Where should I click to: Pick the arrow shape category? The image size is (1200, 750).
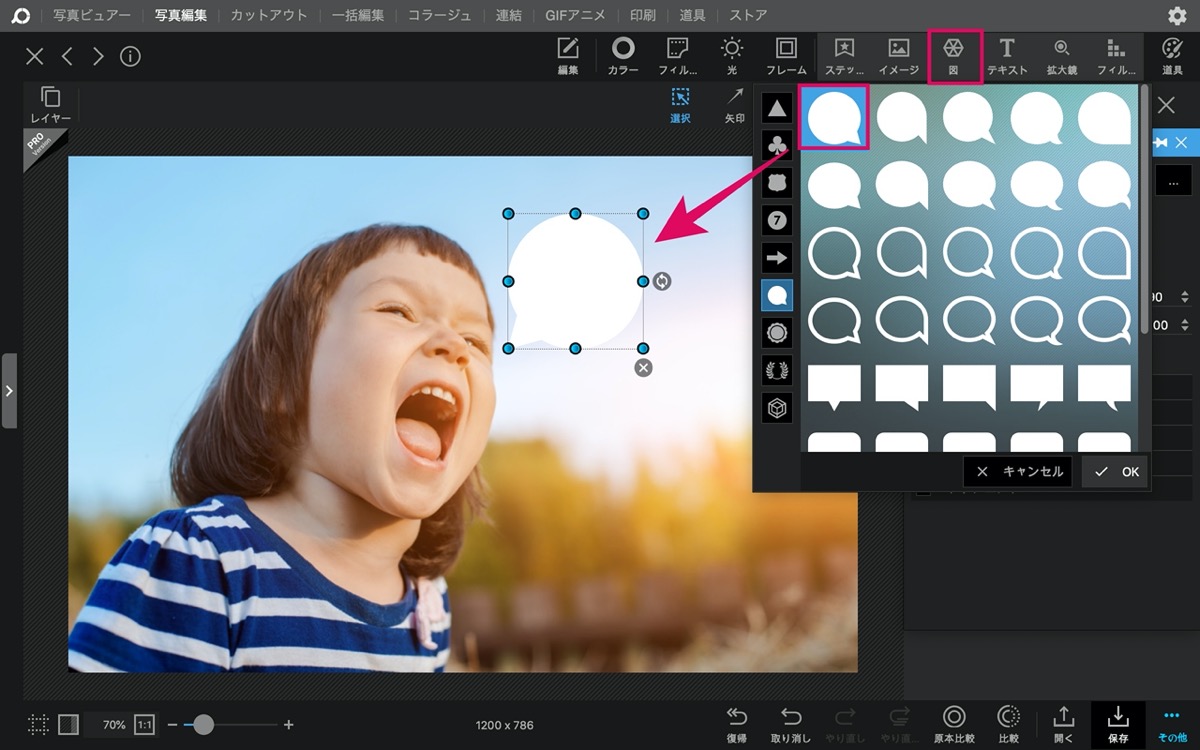click(x=777, y=258)
